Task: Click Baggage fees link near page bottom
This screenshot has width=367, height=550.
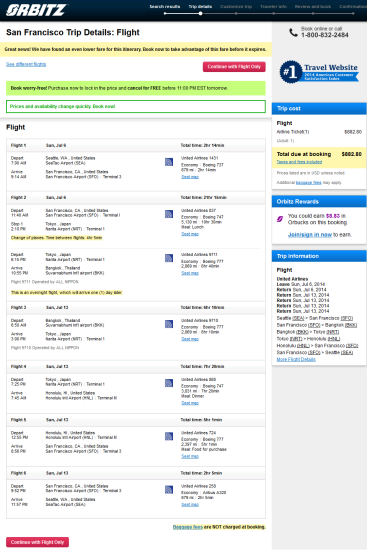Action: point(188,527)
